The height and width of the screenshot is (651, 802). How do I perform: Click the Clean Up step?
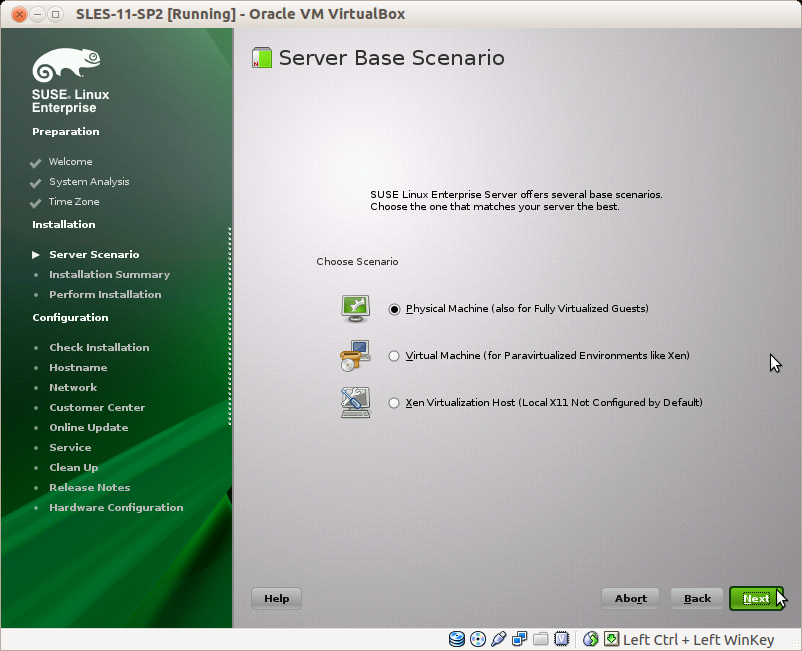coord(74,467)
